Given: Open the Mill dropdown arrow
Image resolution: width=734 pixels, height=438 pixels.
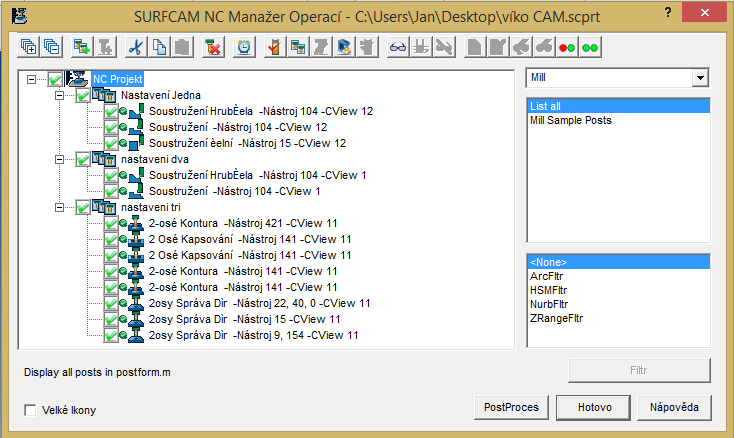Looking at the screenshot, I should 700,78.
